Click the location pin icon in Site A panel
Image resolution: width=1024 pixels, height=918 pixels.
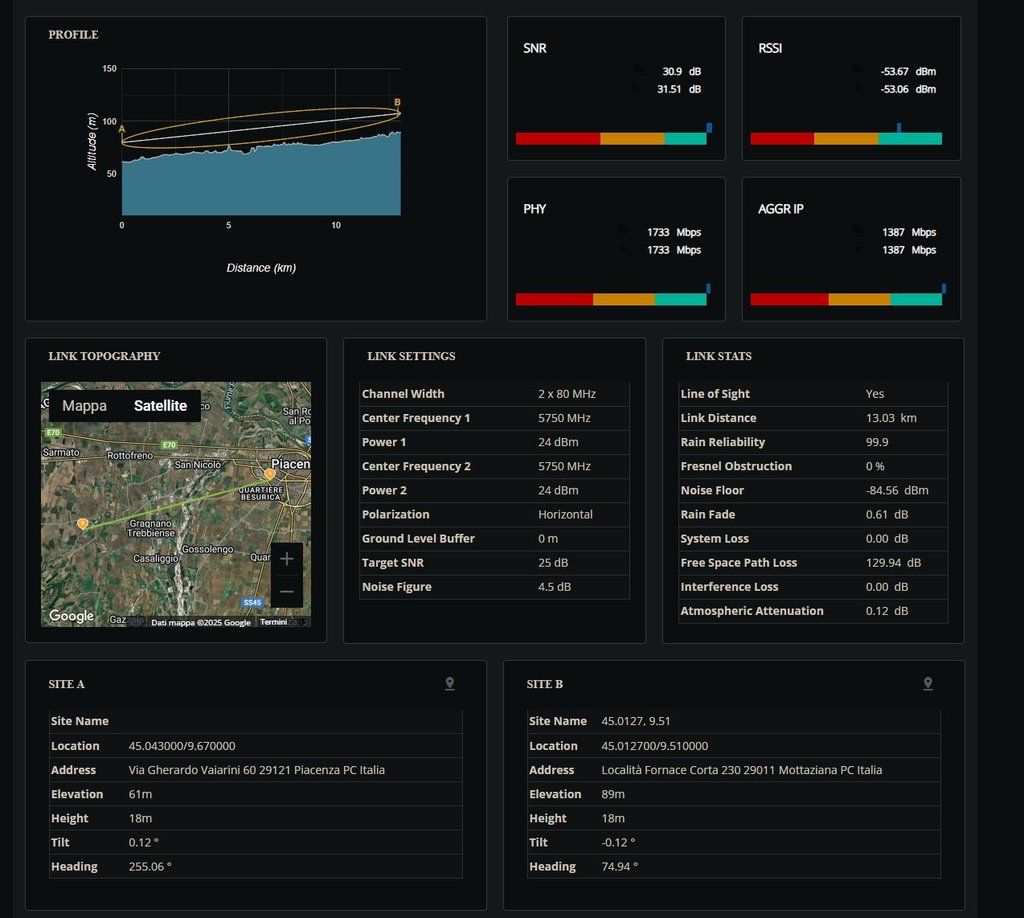tap(450, 684)
